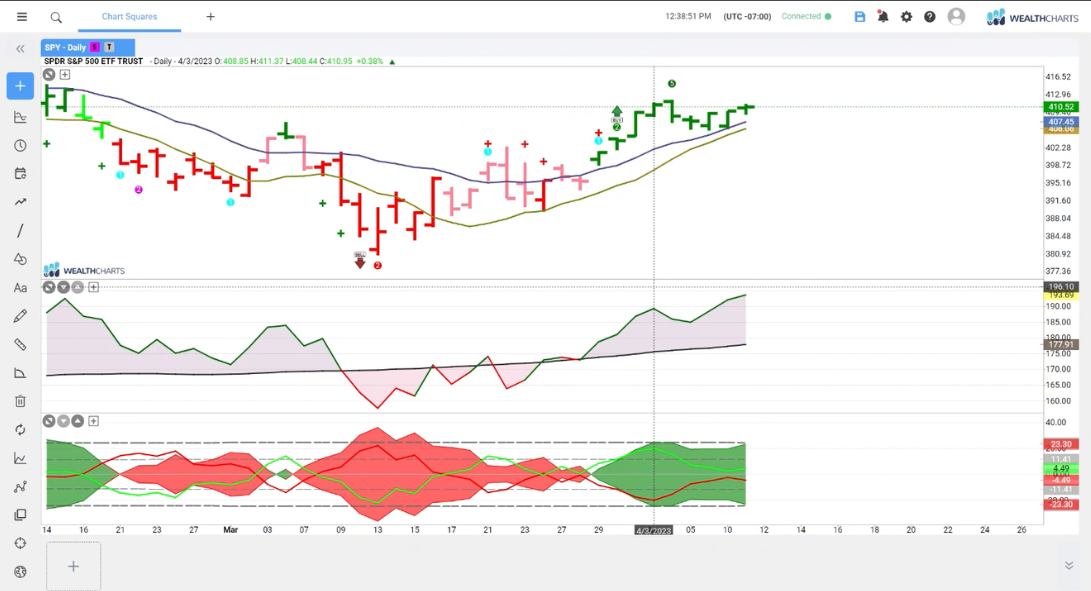Click the 196.10 indicator value label

[x=1061, y=287]
